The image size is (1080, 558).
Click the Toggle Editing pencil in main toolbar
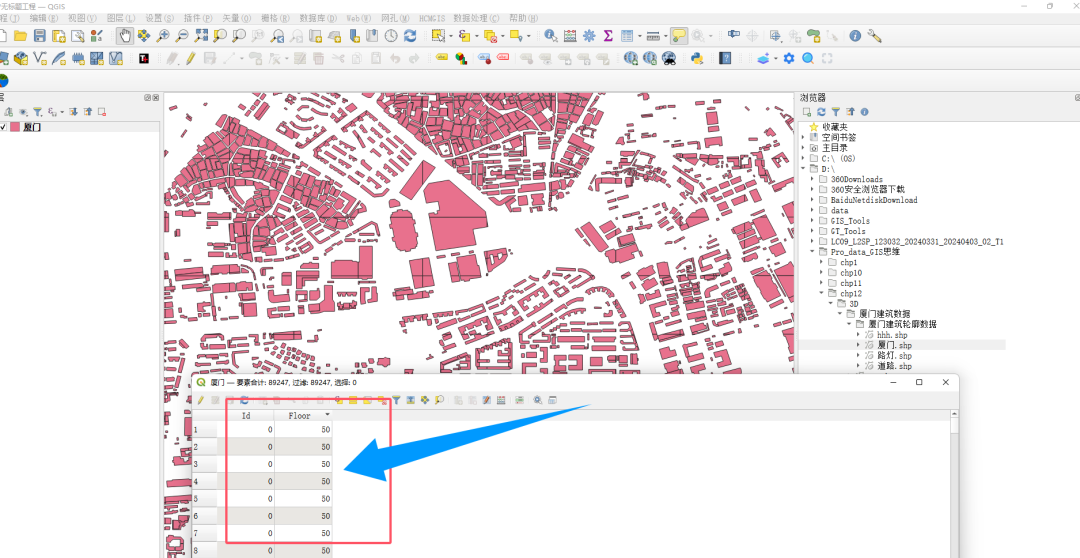[191, 59]
